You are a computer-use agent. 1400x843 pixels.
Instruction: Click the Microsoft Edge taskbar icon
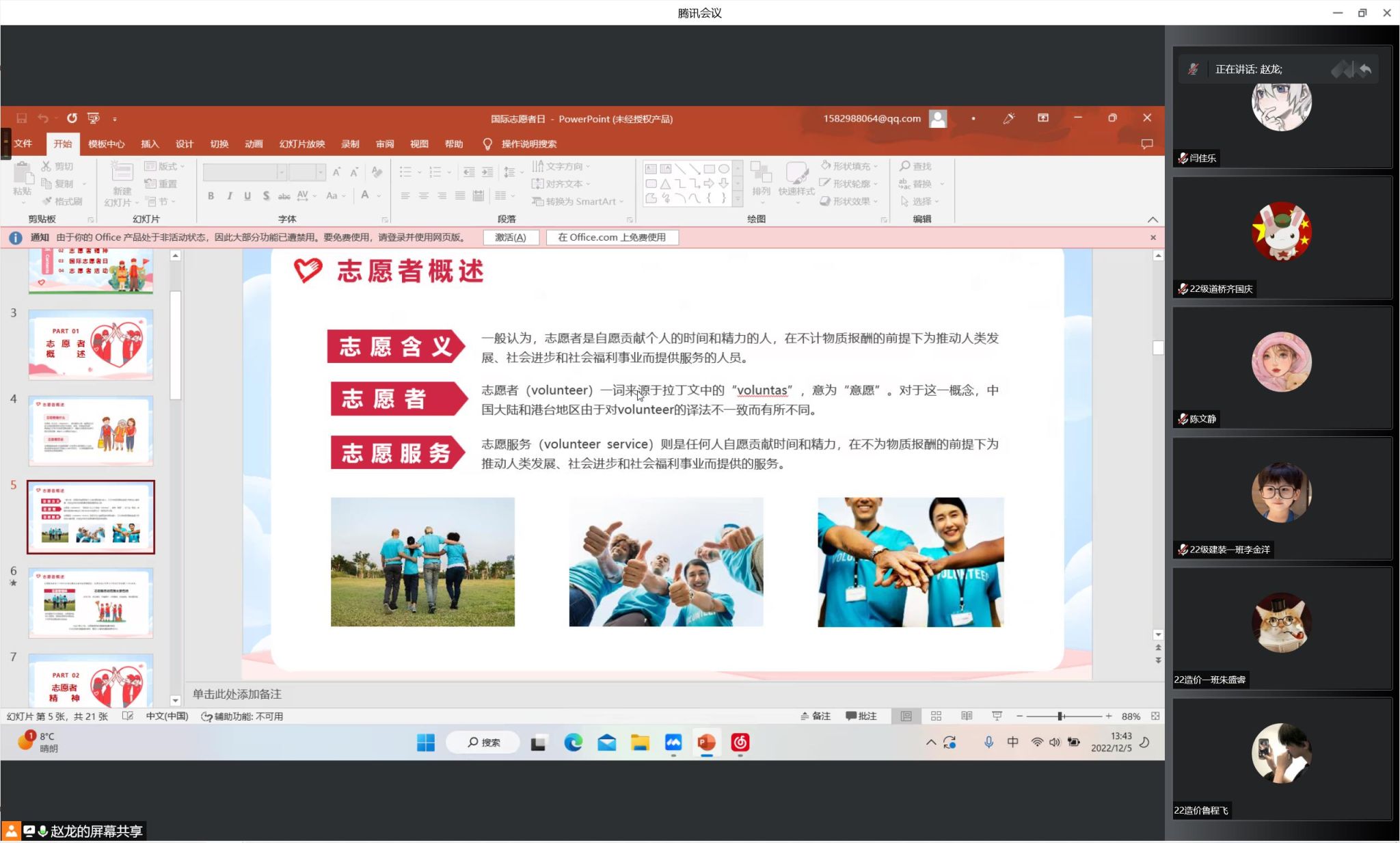click(573, 742)
